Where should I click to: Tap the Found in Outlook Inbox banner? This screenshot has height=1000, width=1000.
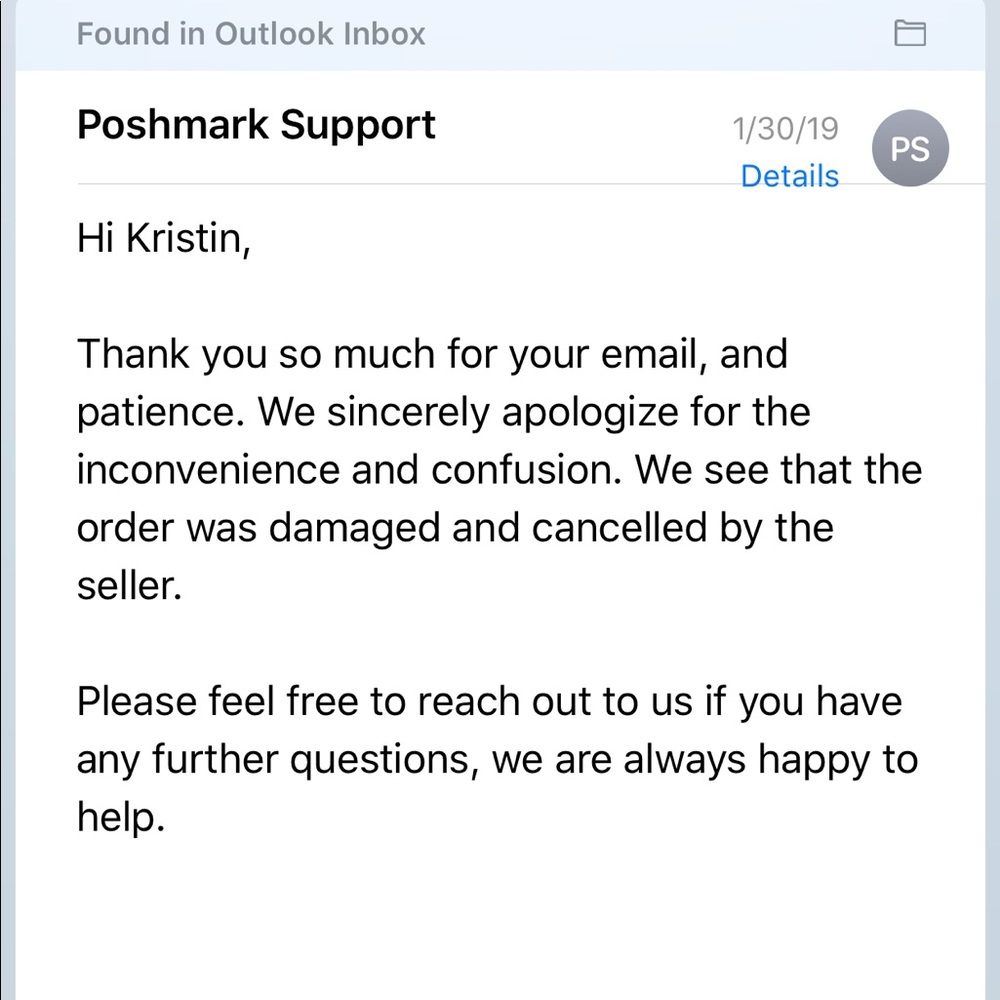[500, 35]
